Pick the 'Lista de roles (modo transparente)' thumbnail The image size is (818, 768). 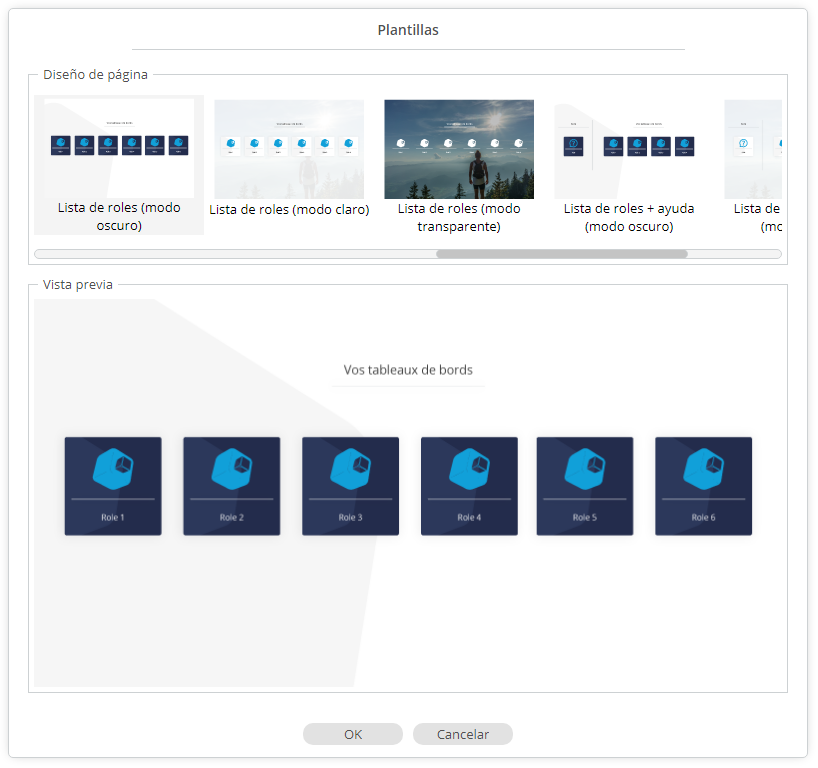point(459,149)
